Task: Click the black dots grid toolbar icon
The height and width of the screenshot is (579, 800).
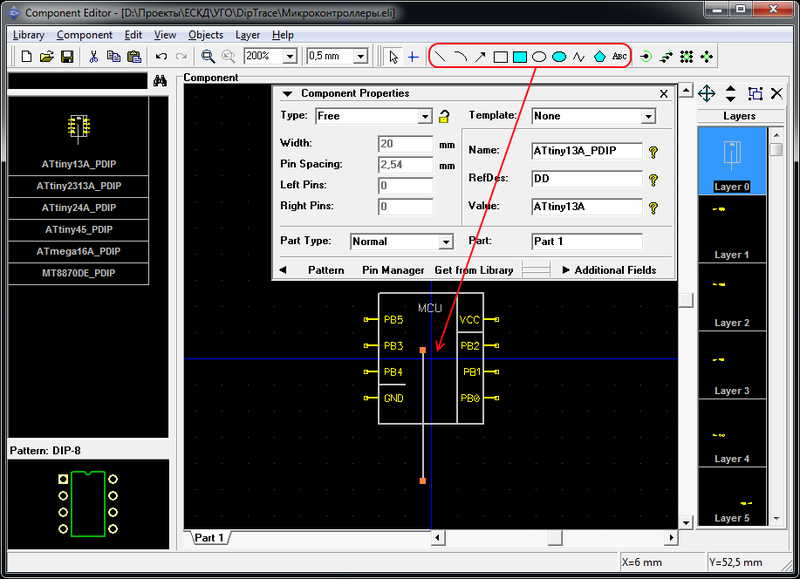Action: pos(686,57)
